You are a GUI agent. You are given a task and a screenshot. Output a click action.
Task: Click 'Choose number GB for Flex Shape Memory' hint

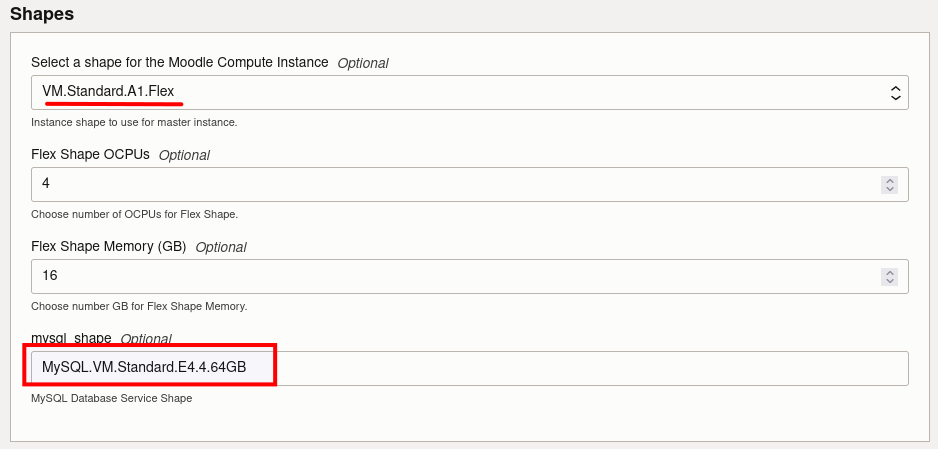coord(139,306)
